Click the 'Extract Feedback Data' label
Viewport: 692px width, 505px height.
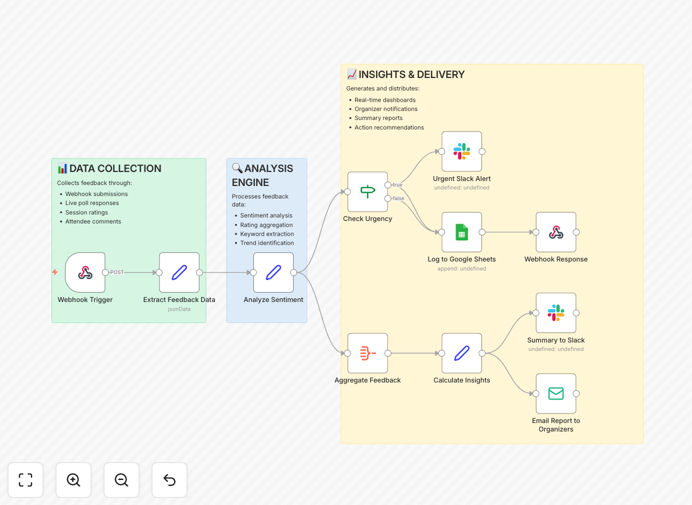pos(179,300)
